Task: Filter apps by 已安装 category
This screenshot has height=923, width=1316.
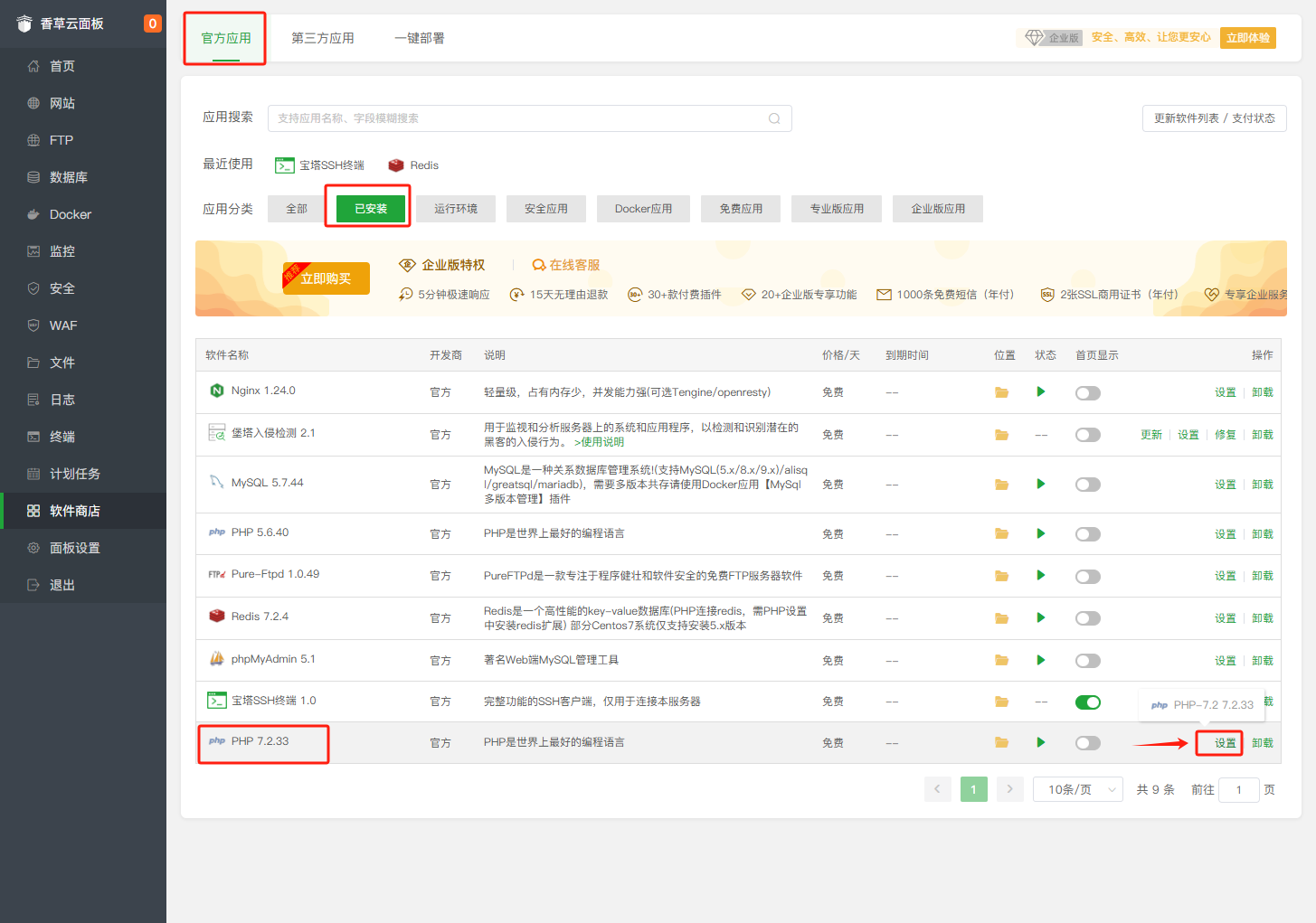Action: coord(371,209)
